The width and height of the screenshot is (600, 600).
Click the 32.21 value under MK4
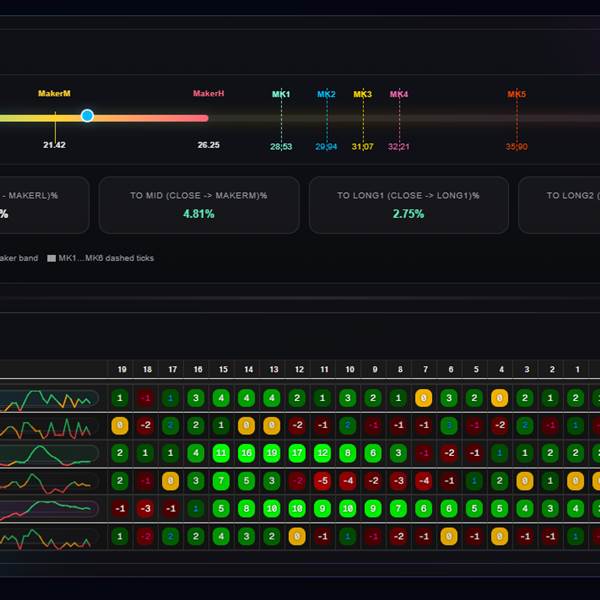[x=399, y=147]
